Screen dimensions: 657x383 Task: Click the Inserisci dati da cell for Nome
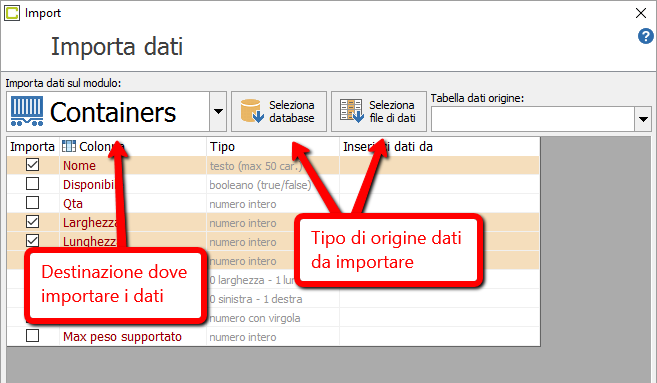[439, 166]
